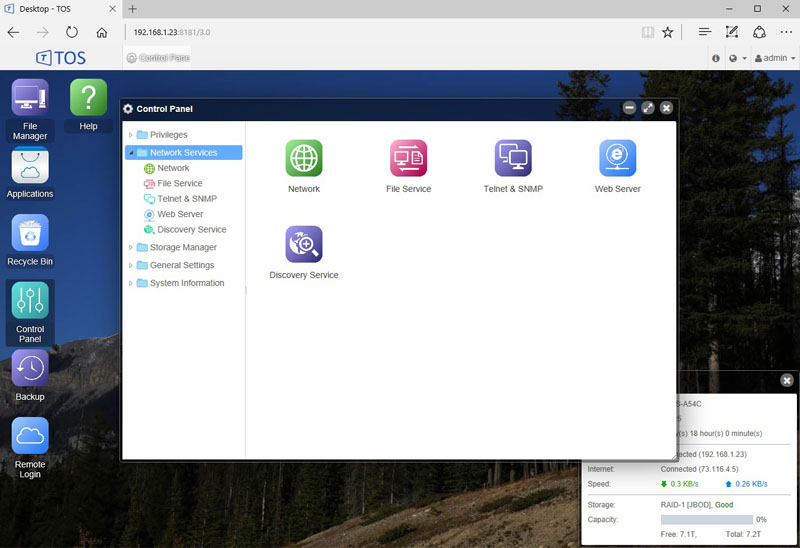Open the Web Server icon

point(617,159)
